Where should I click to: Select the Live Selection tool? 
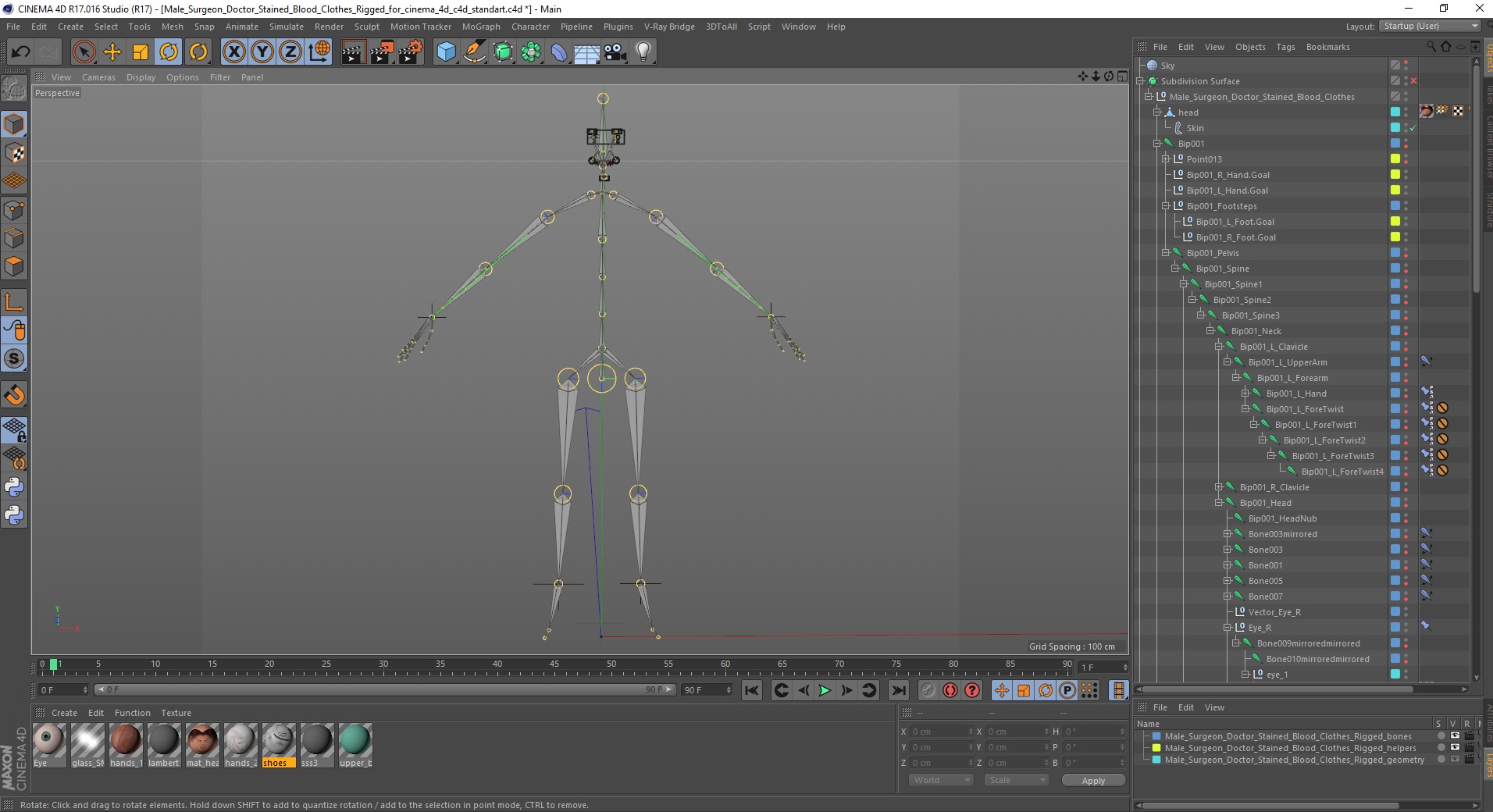84,52
